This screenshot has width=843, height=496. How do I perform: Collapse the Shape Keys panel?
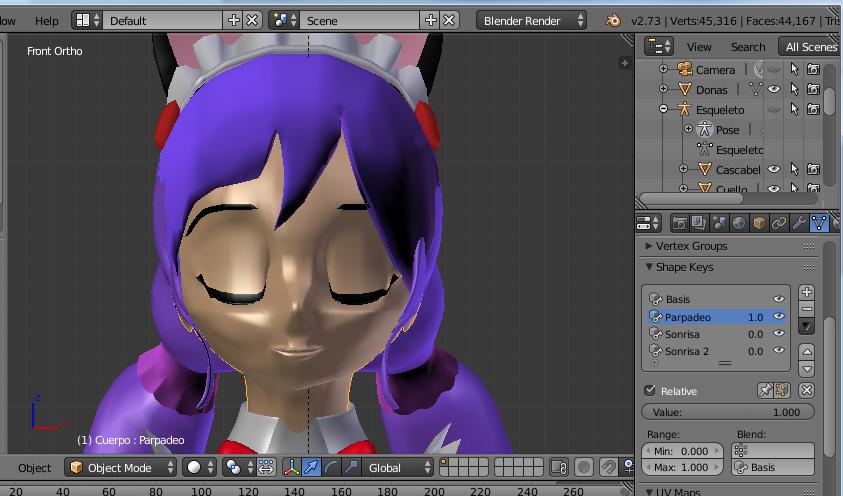(649, 267)
